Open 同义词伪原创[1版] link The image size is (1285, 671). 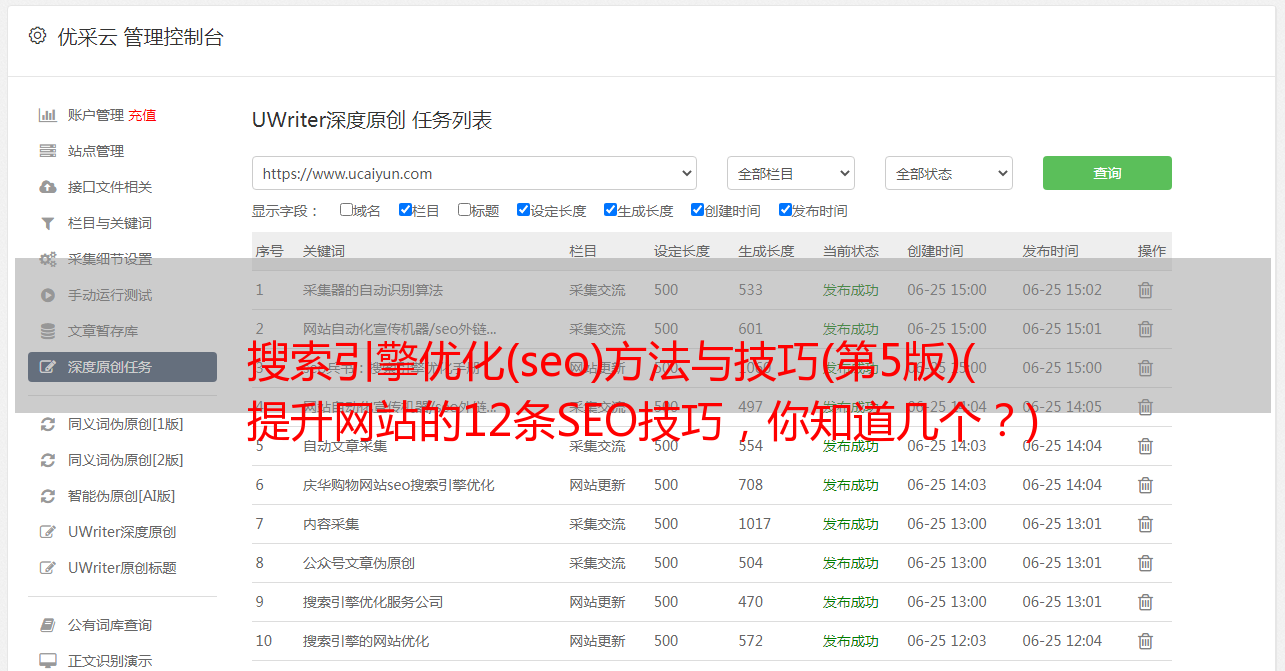tap(125, 424)
